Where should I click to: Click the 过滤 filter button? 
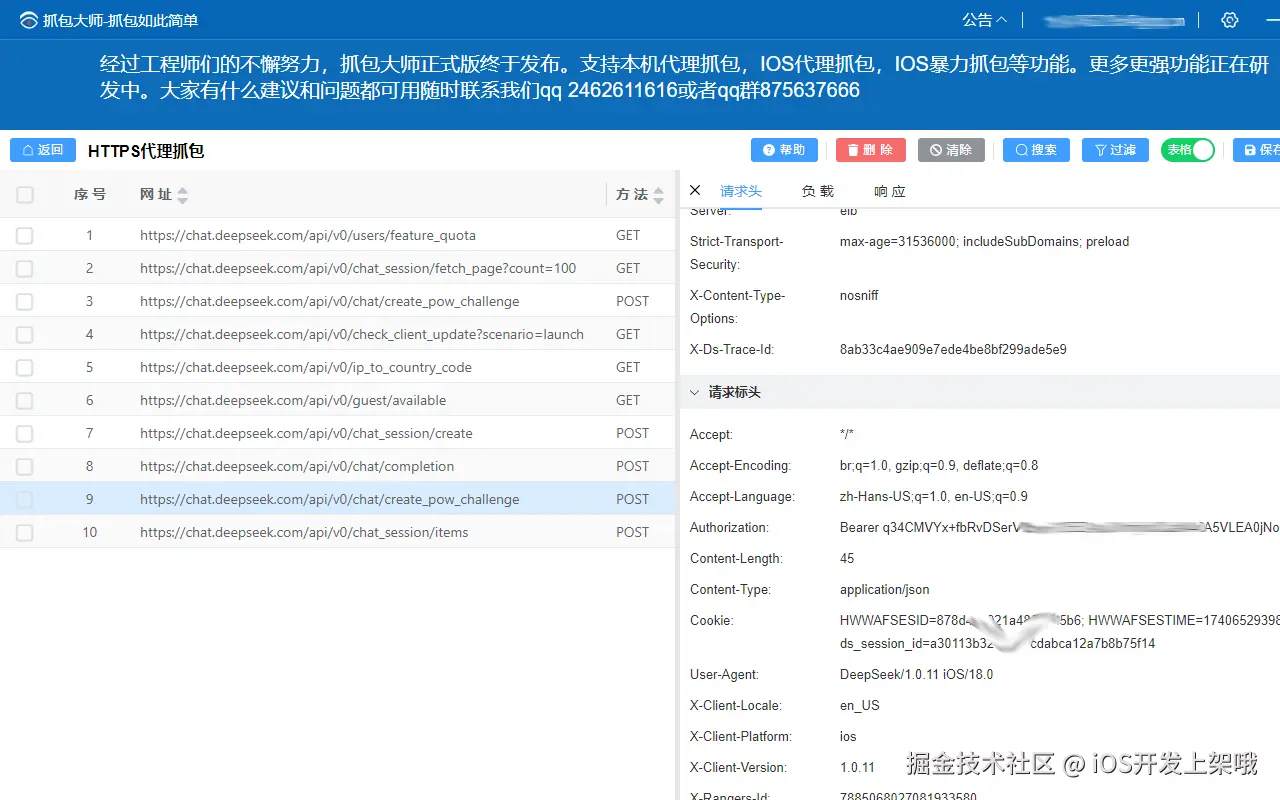(x=1115, y=150)
